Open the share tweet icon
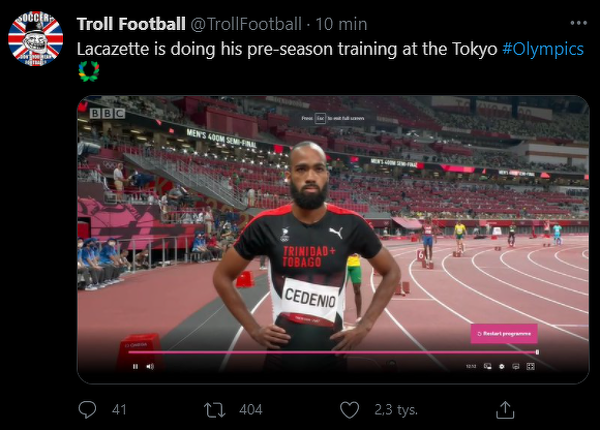 pyautogui.click(x=506, y=410)
